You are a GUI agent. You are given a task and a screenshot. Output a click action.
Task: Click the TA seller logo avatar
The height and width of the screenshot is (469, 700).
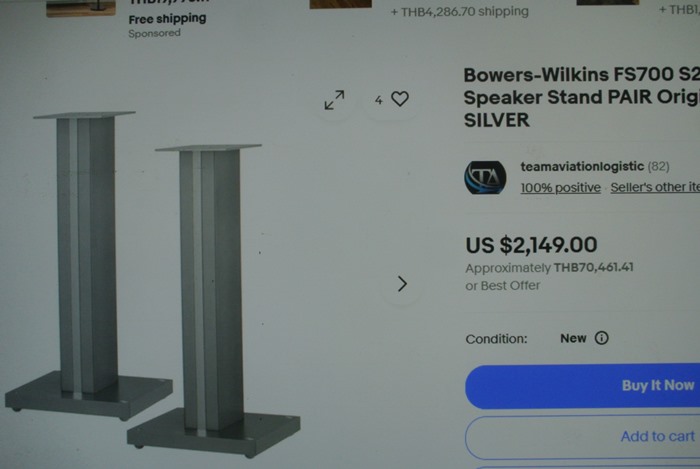click(x=485, y=178)
